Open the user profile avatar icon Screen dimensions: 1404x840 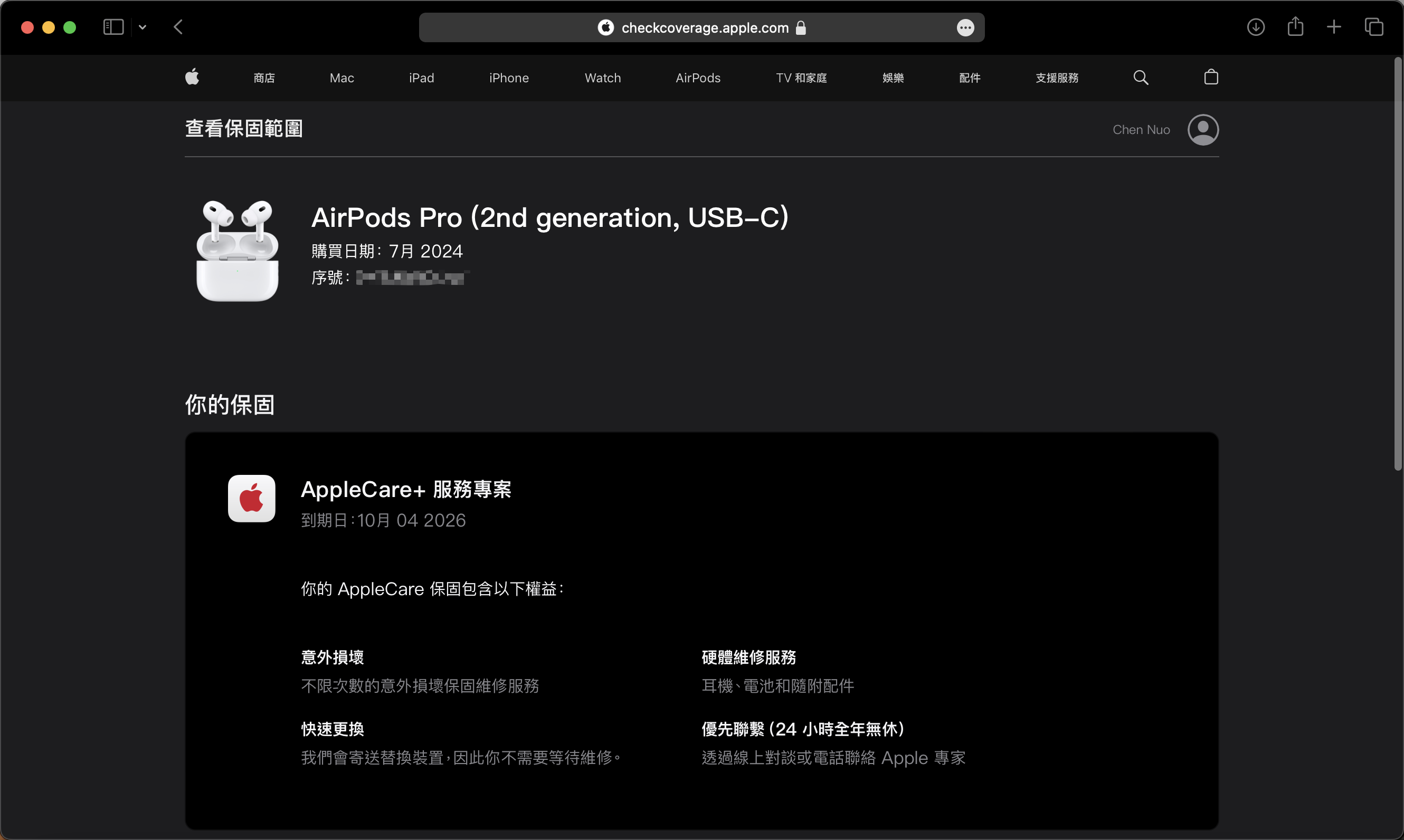tap(1203, 130)
